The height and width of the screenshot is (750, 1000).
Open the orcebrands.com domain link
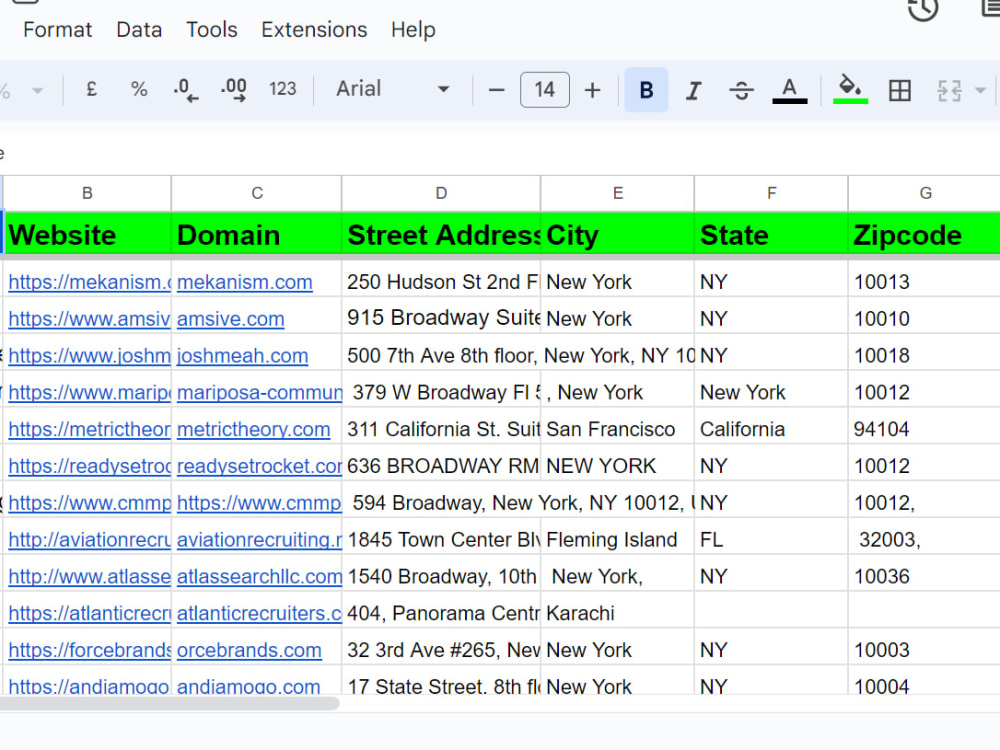pyautogui.click(x=249, y=651)
